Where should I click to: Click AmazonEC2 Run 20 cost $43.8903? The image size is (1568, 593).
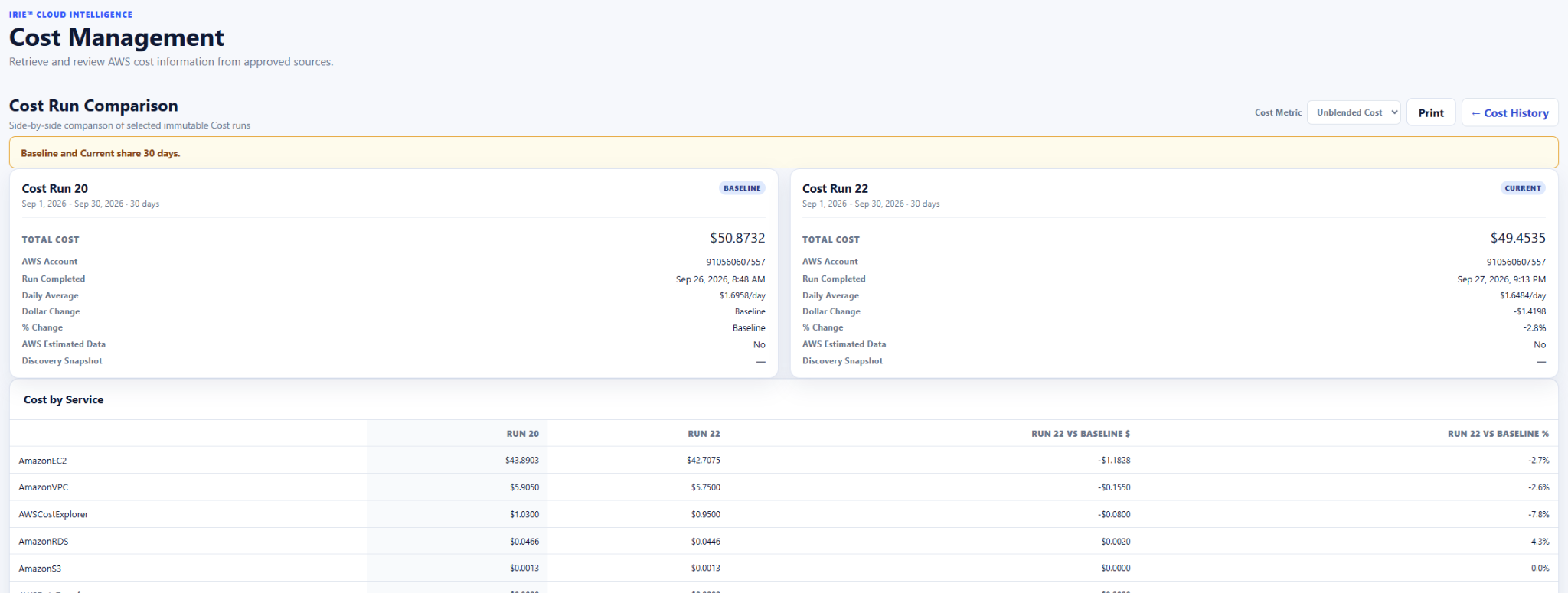[522, 461]
